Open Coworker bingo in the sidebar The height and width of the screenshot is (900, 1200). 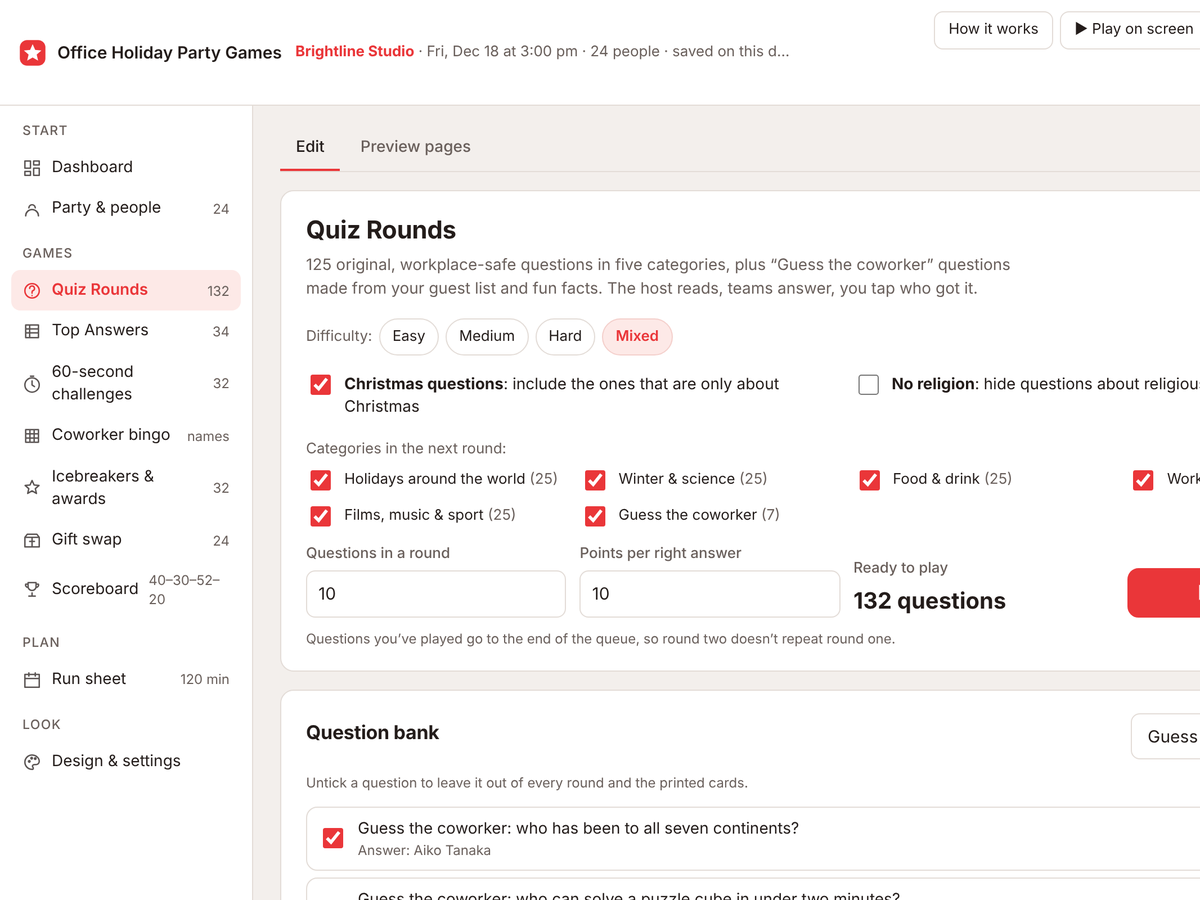[x=126, y=435]
